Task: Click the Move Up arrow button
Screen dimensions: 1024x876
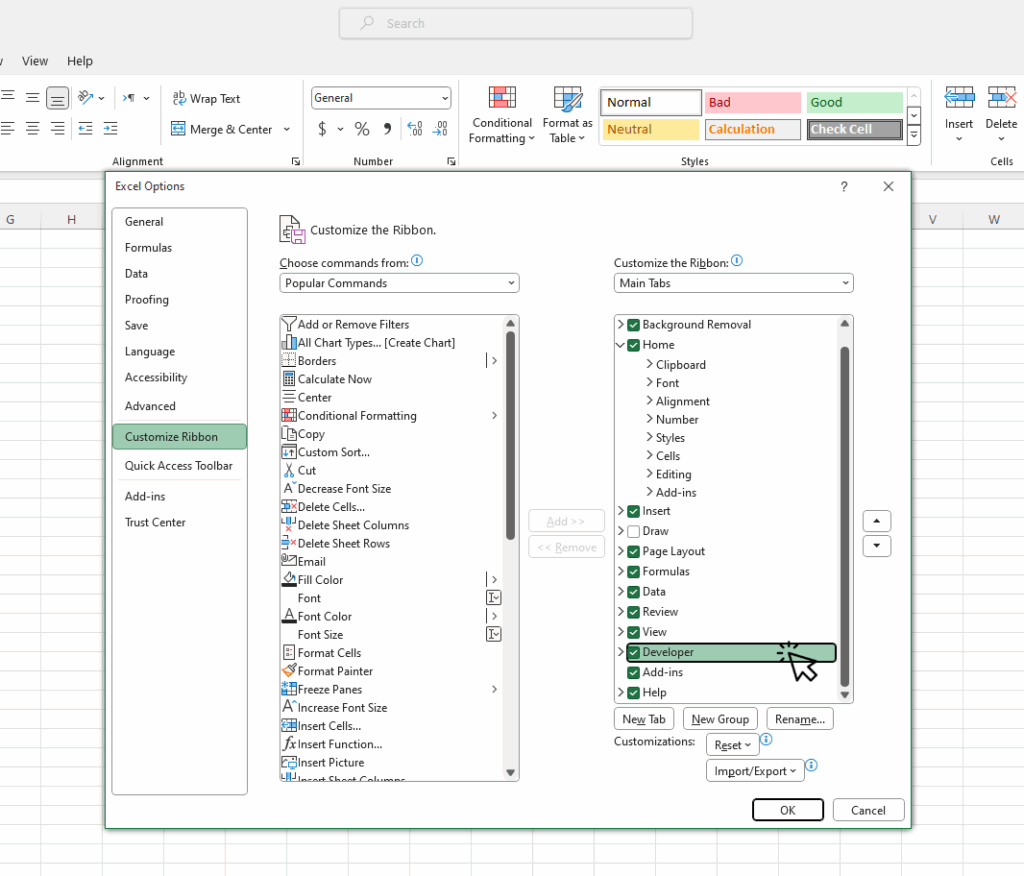Action: (x=876, y=521)
